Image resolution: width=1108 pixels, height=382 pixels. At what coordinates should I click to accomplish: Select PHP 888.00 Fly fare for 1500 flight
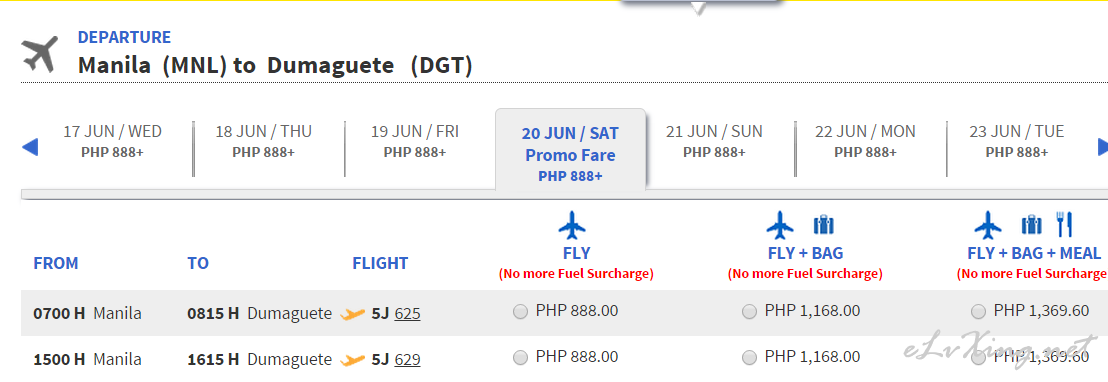click(521, 358)
